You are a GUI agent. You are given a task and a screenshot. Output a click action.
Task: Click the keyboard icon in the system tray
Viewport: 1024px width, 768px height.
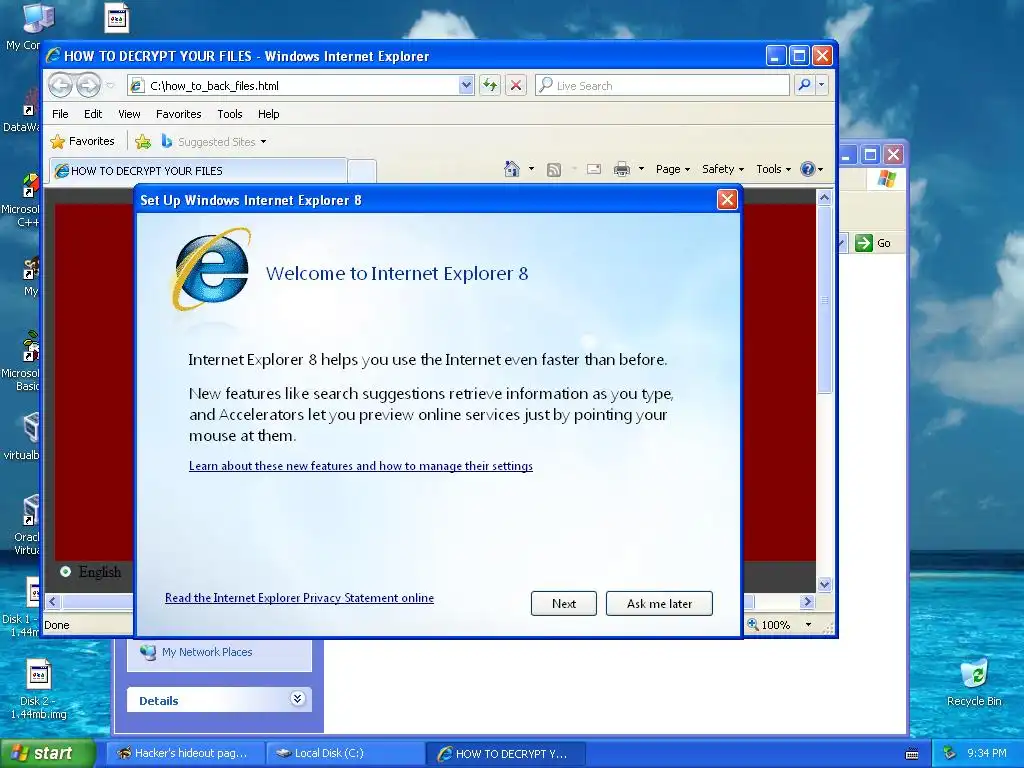coord(912,754)
